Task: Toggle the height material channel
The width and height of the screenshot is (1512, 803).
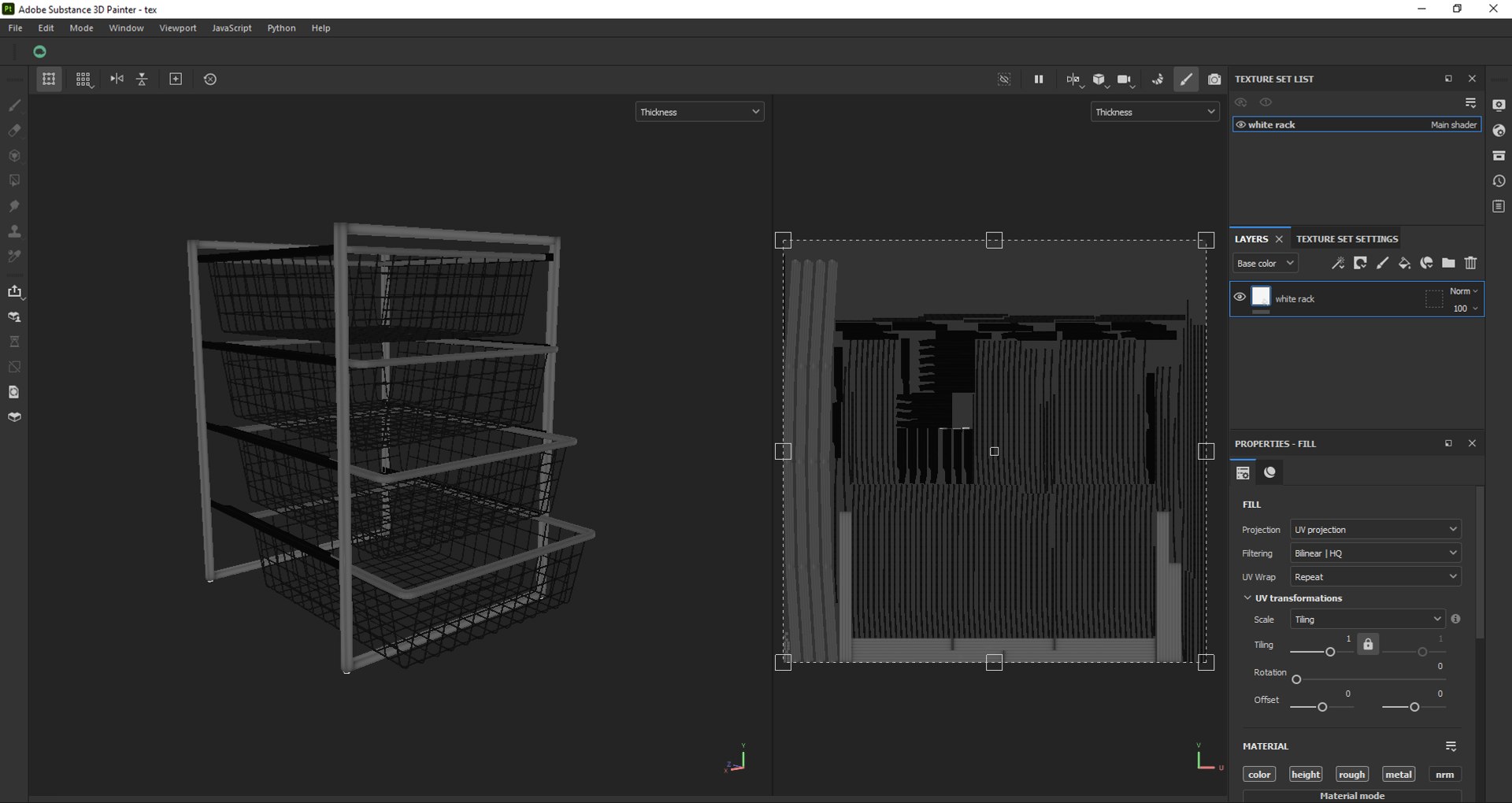Action: 1306,775
